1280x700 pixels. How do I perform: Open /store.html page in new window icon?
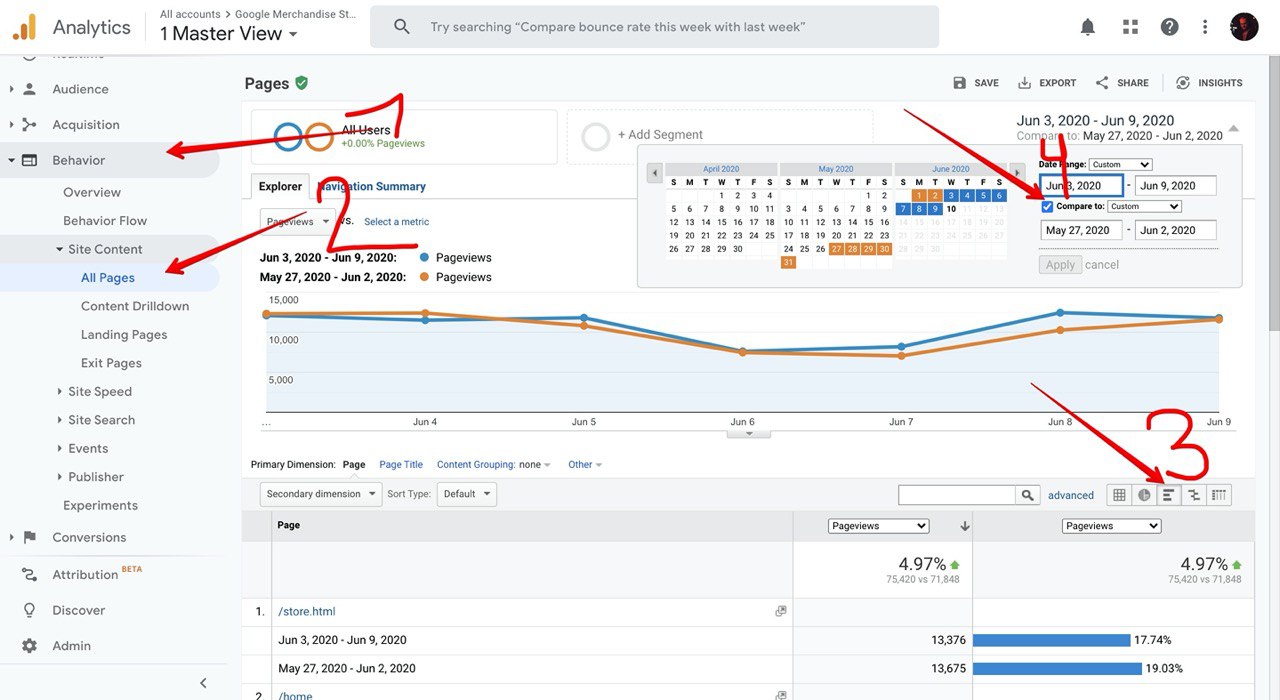coord(781,611)
